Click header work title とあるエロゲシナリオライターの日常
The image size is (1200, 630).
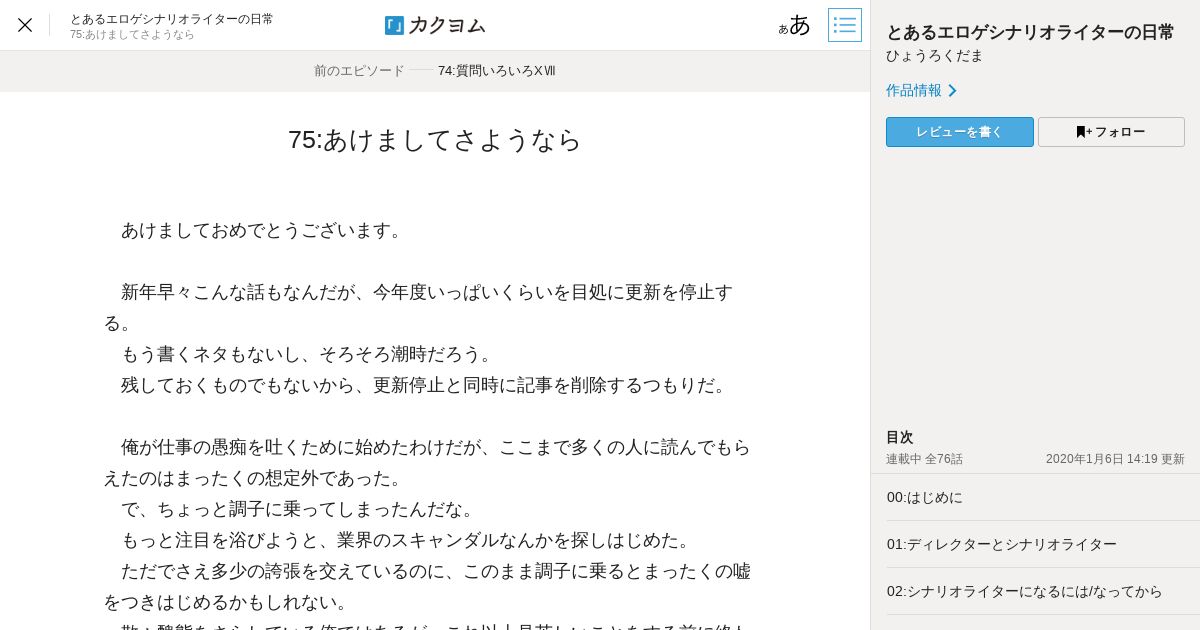tap(171, 19)
